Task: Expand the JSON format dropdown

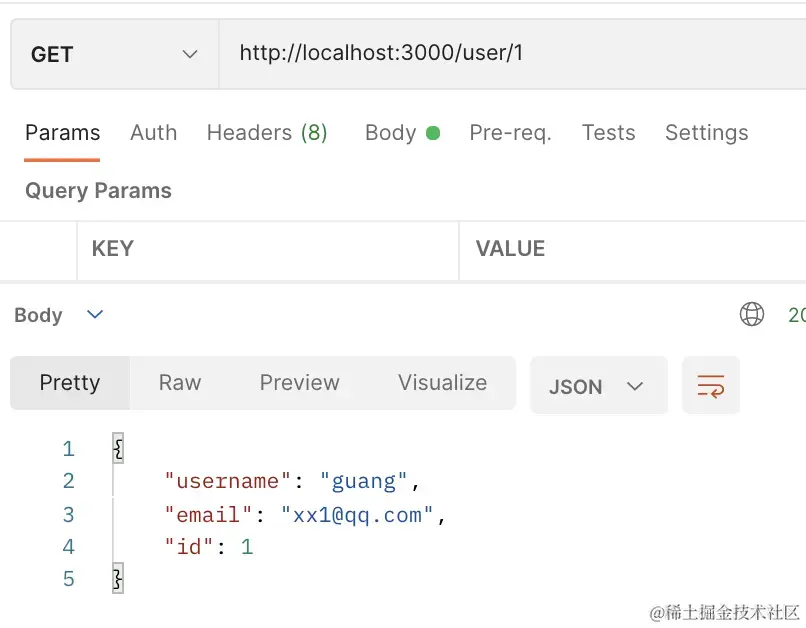Action: tap(597, 386)
